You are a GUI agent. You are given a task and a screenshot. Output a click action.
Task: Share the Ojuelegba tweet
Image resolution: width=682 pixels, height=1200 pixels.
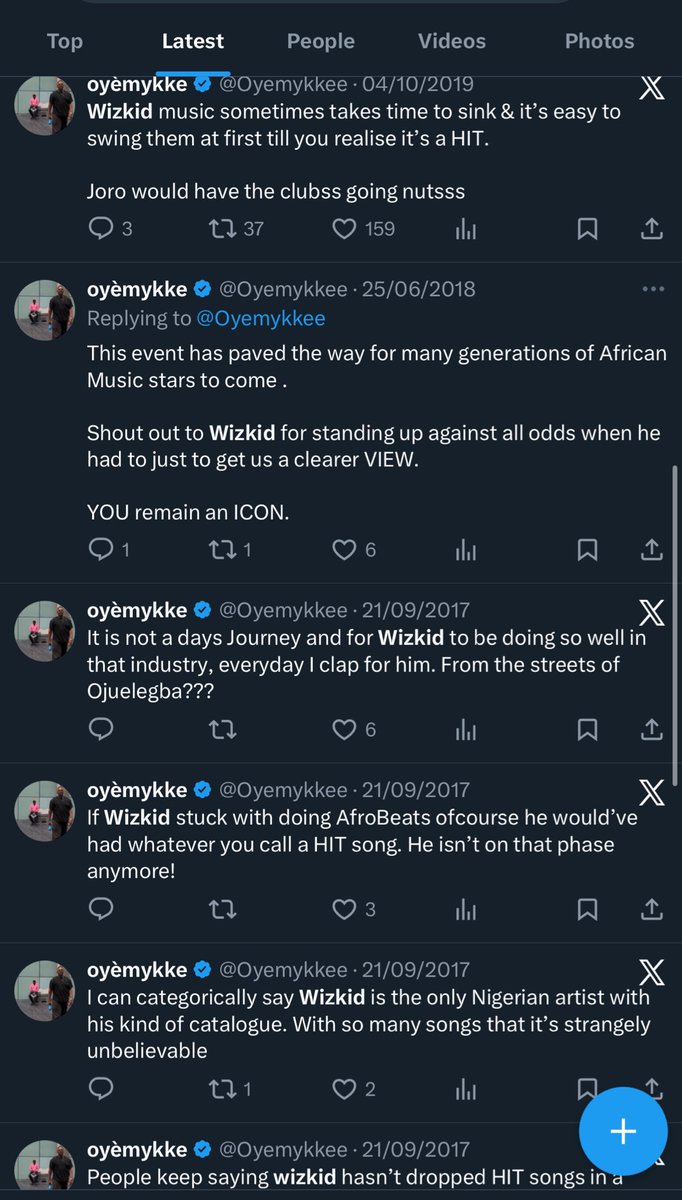pyautogui.click(x=651, y=729)
